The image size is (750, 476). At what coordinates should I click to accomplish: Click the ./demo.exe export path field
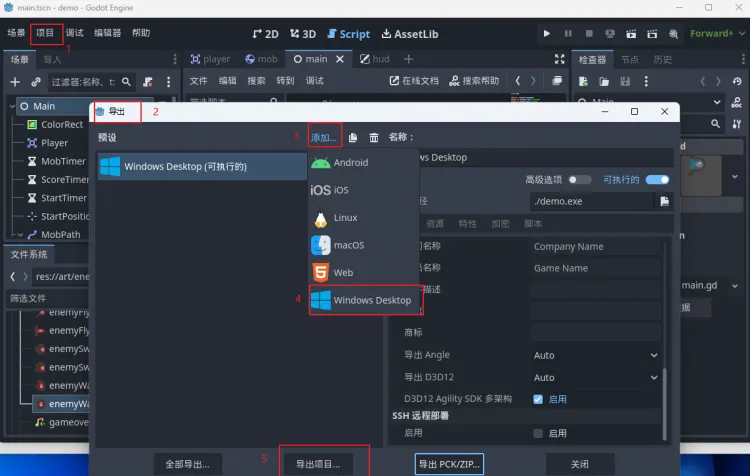[592, 201]
